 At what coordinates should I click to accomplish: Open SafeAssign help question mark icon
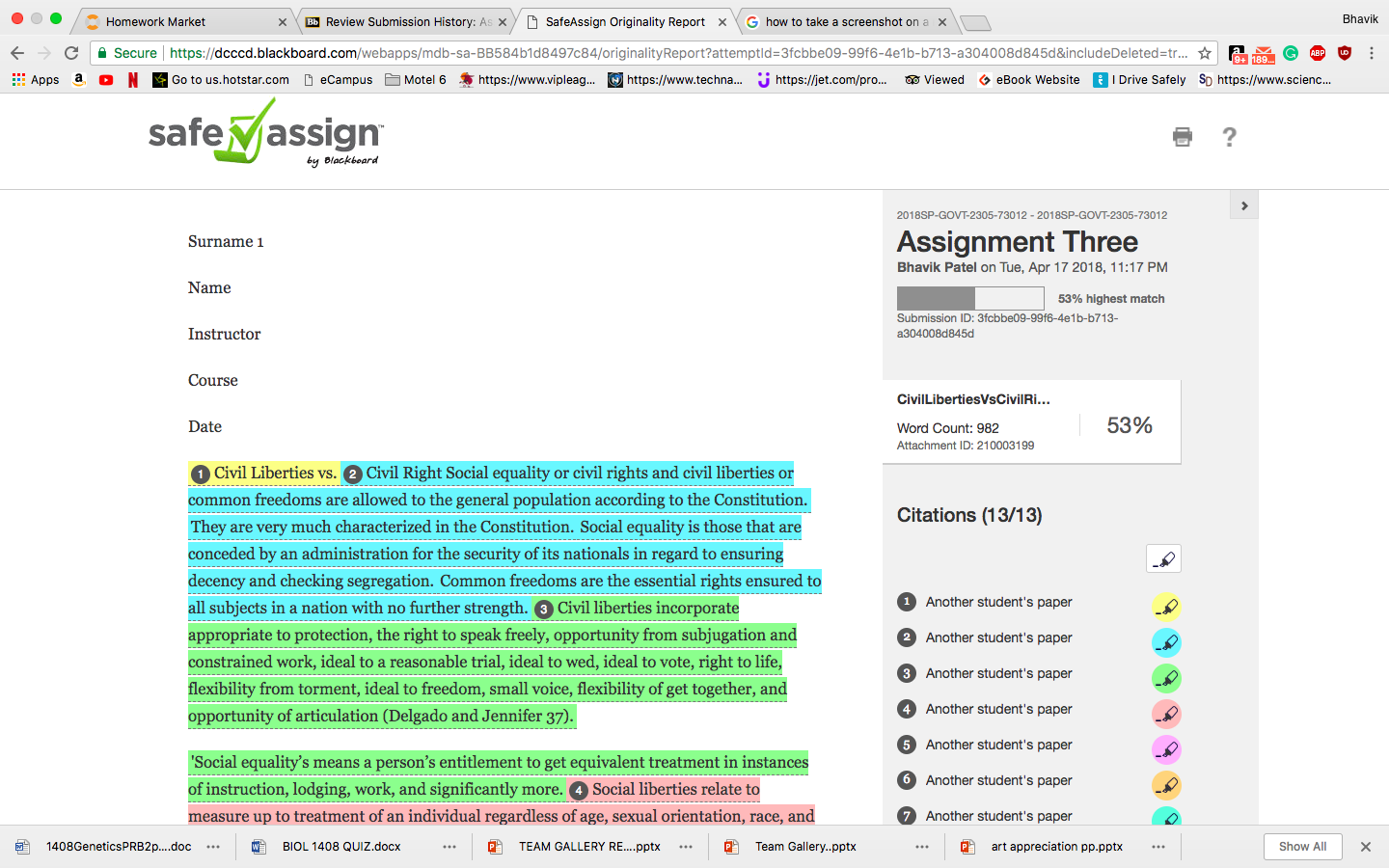[1229, 137]
